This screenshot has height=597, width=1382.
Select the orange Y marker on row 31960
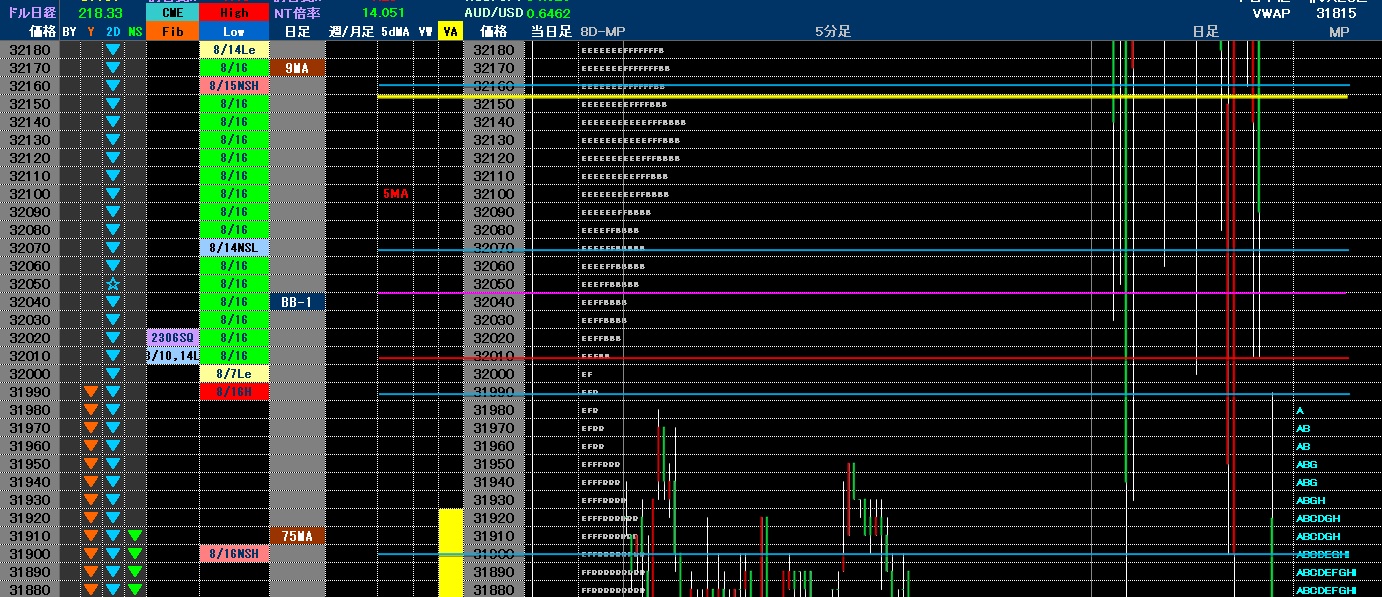[91, 446]
